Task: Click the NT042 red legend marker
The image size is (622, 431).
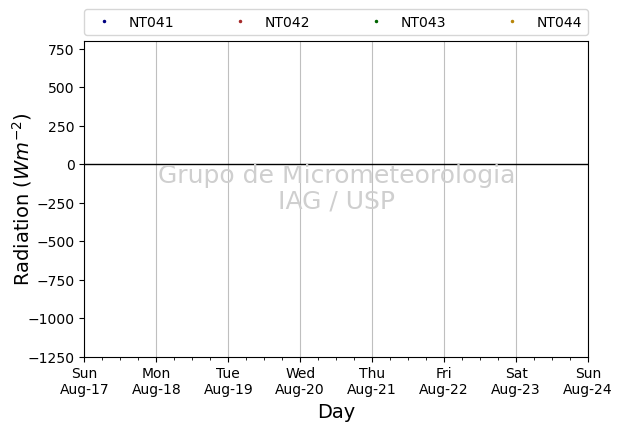Action: pos(240,22)
